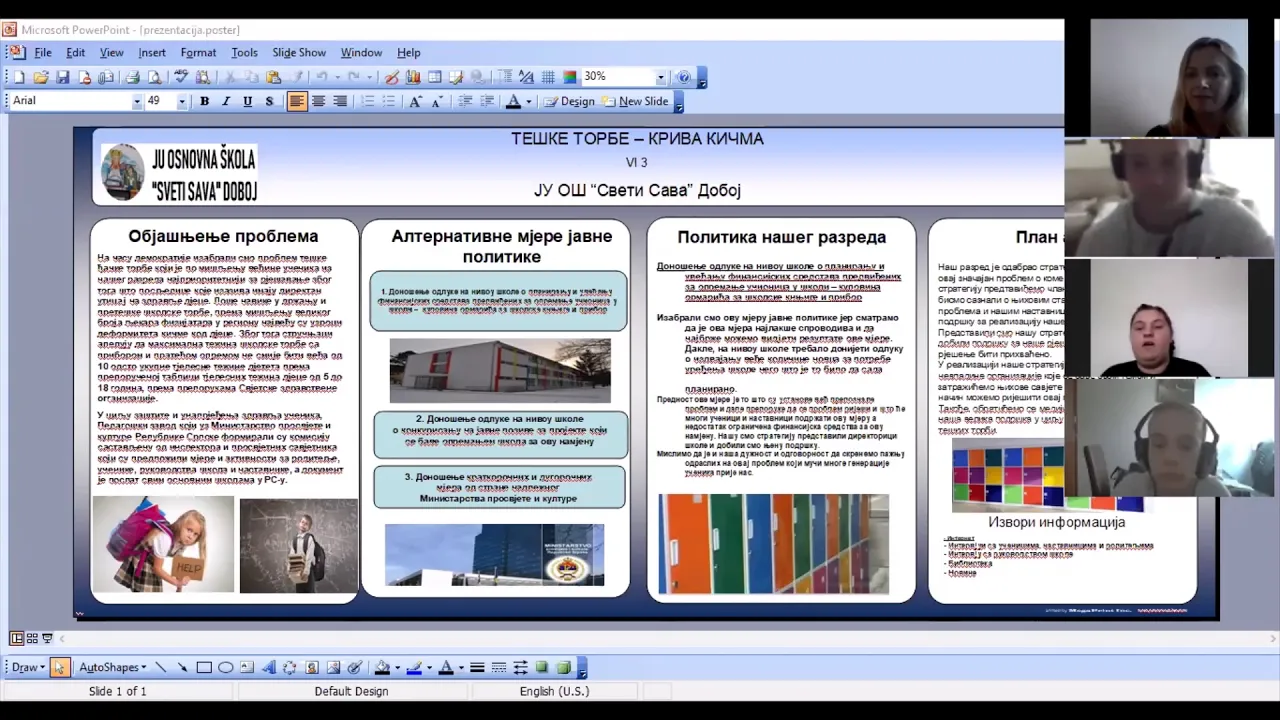Align text to the left

click(296, 101)
